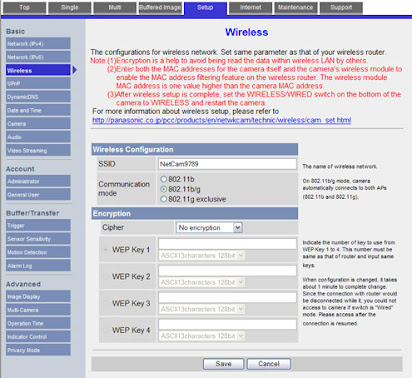Choose 802.11g exclusive mode
This screenshot has width=412, height=378.
click(163, 199)
